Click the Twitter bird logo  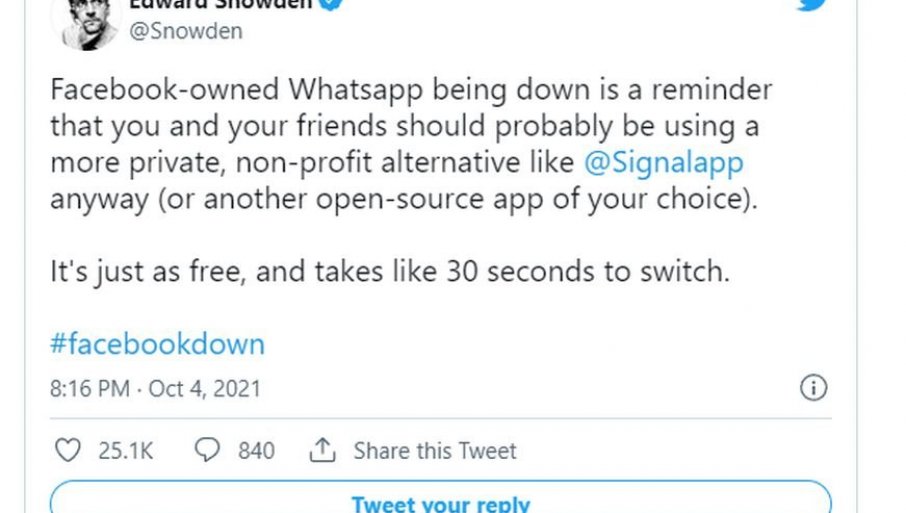[x=811, y=4]
